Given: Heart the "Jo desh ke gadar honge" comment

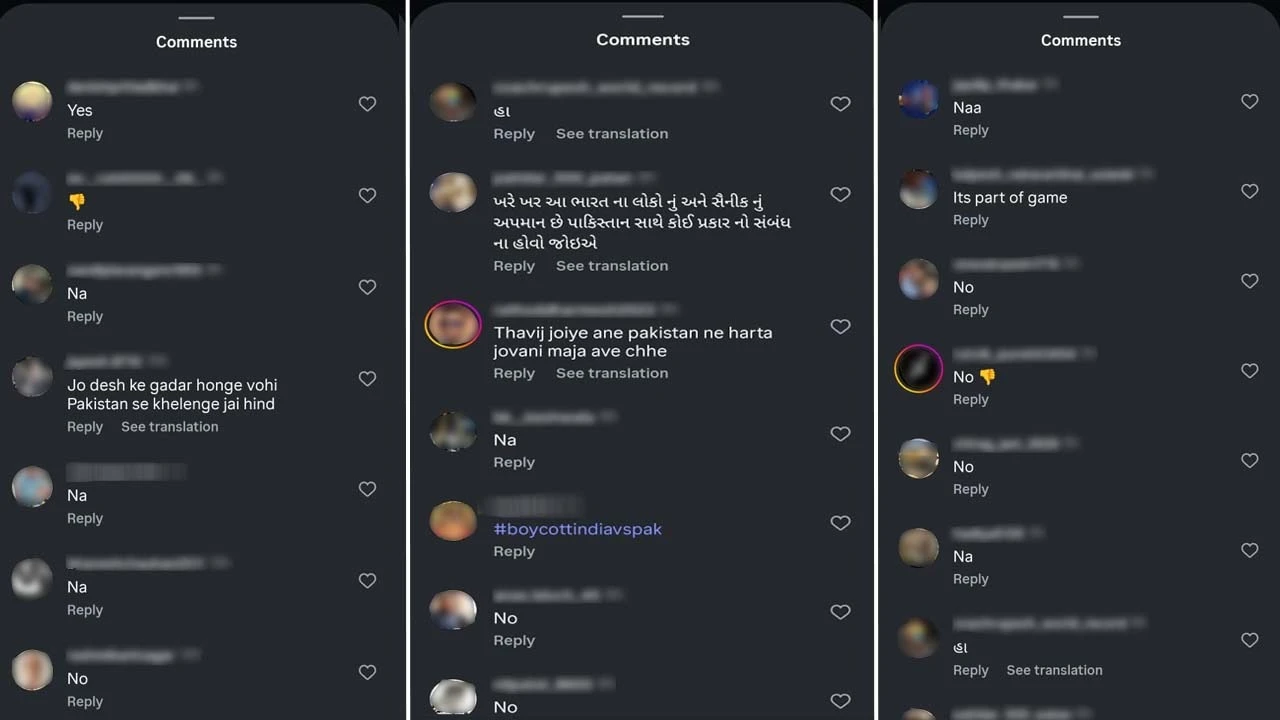Looking at the screenshot, I should coord(367,379).
